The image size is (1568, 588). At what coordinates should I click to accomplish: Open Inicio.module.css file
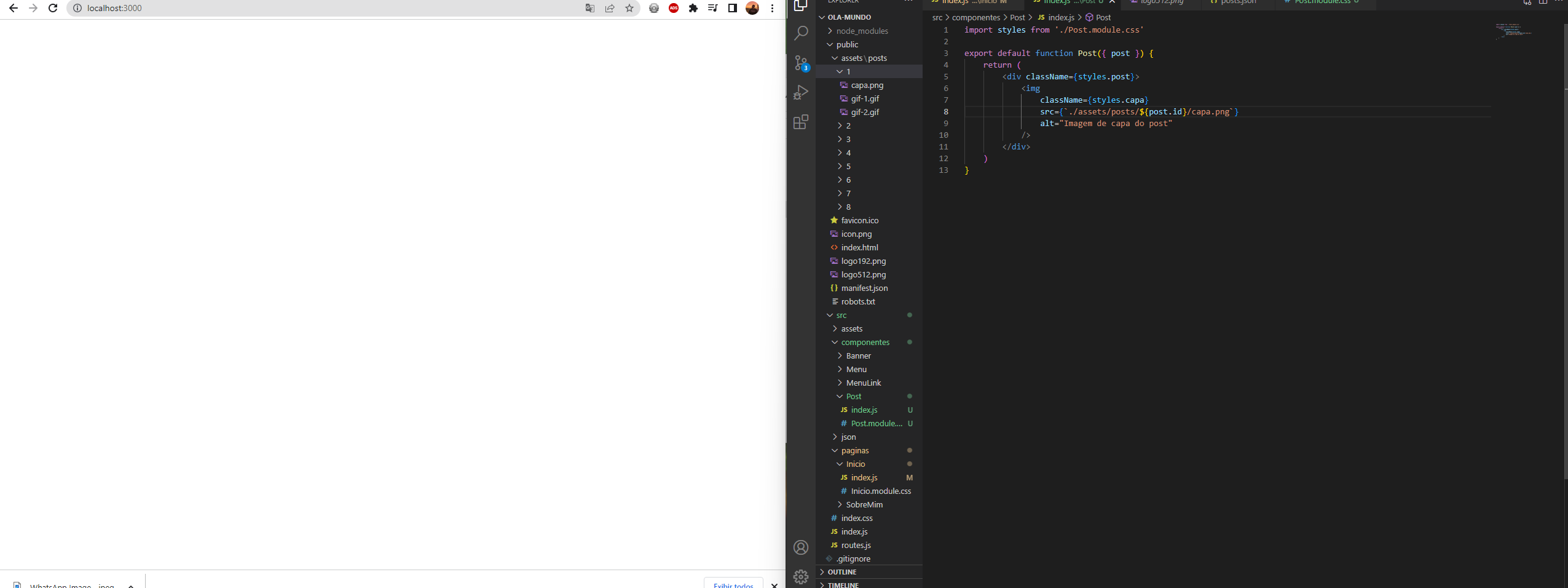(869, 491)
